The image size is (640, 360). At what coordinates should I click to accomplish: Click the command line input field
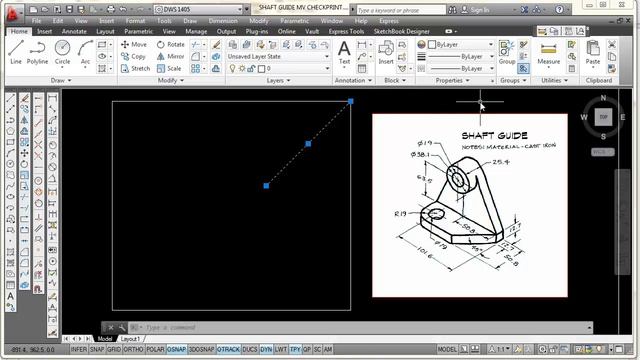[359, 327]
